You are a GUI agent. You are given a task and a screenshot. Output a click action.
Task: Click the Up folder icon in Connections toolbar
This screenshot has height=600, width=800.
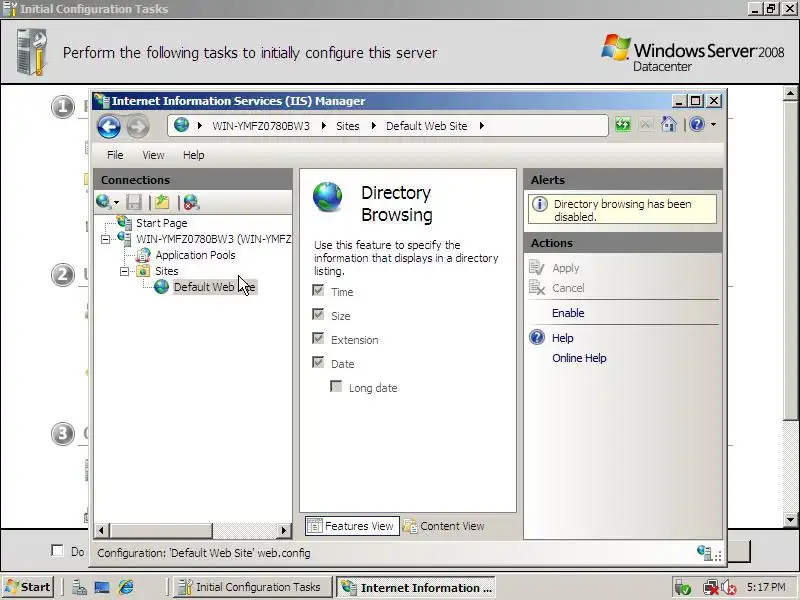coord(162,202)
